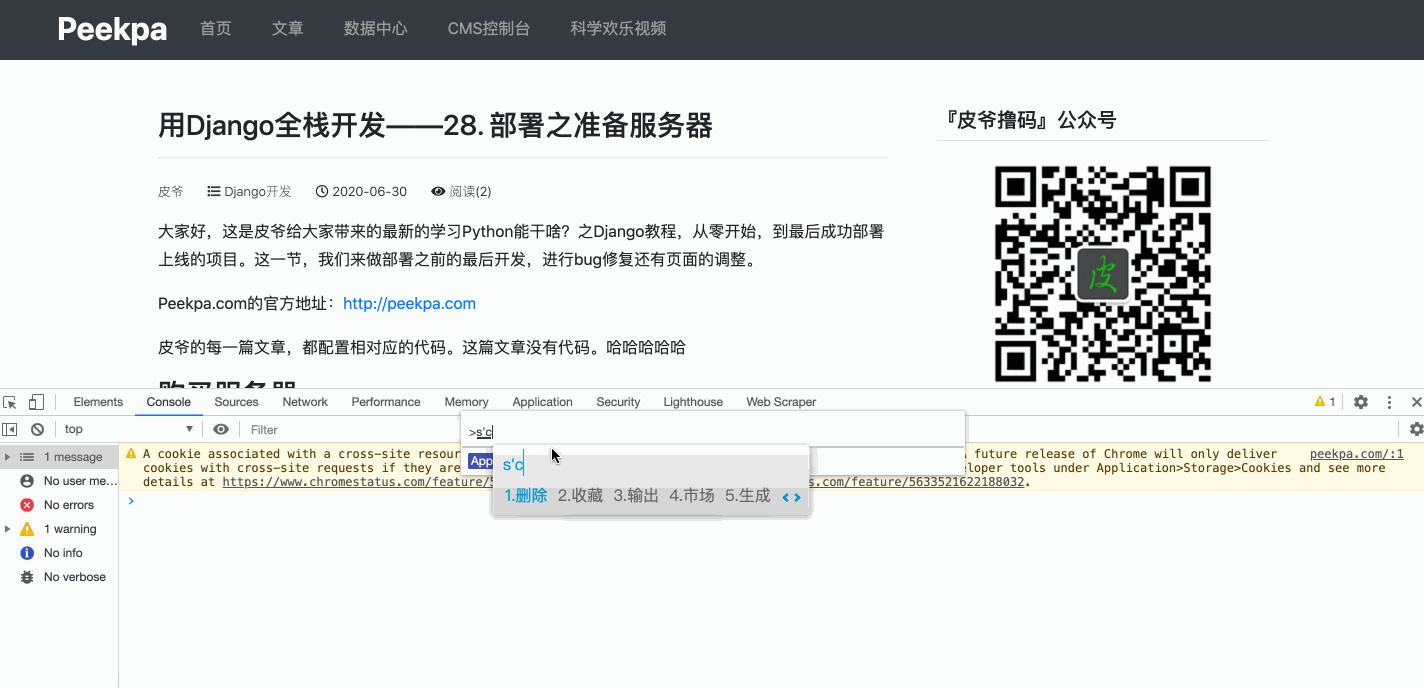Open the Peekpa site logo link
1424x688 pixels.
112,29
